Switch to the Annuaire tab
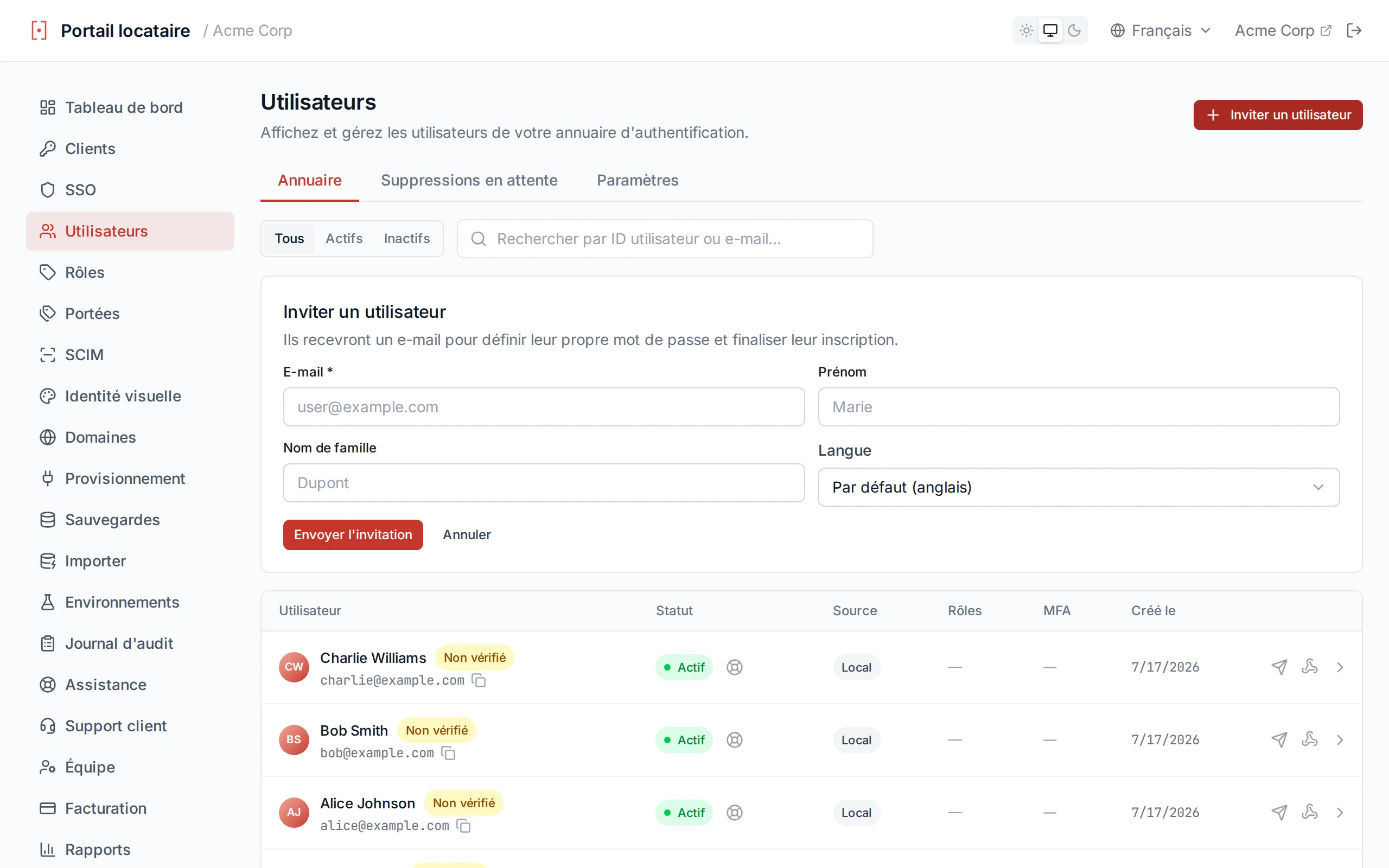 tap(310, 180)
